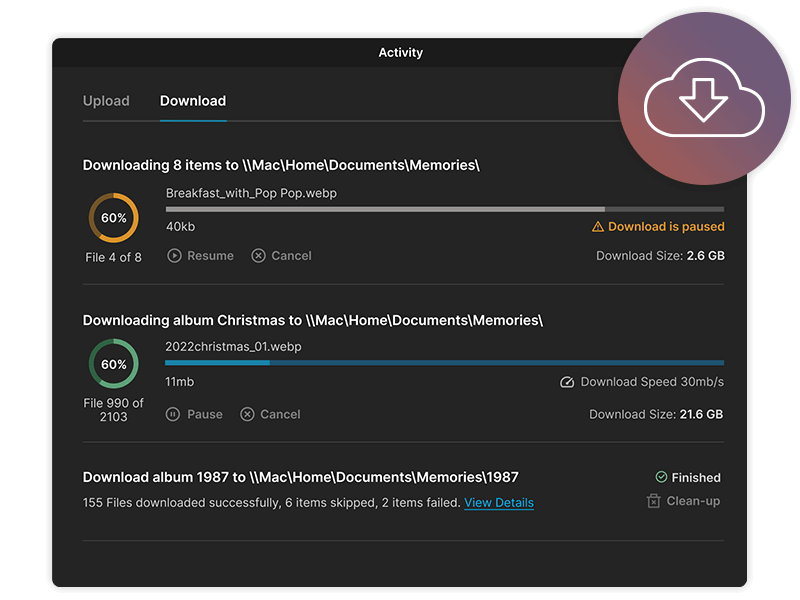
Task: Click the orange 60% progress ring
Action: coord(114,218)
